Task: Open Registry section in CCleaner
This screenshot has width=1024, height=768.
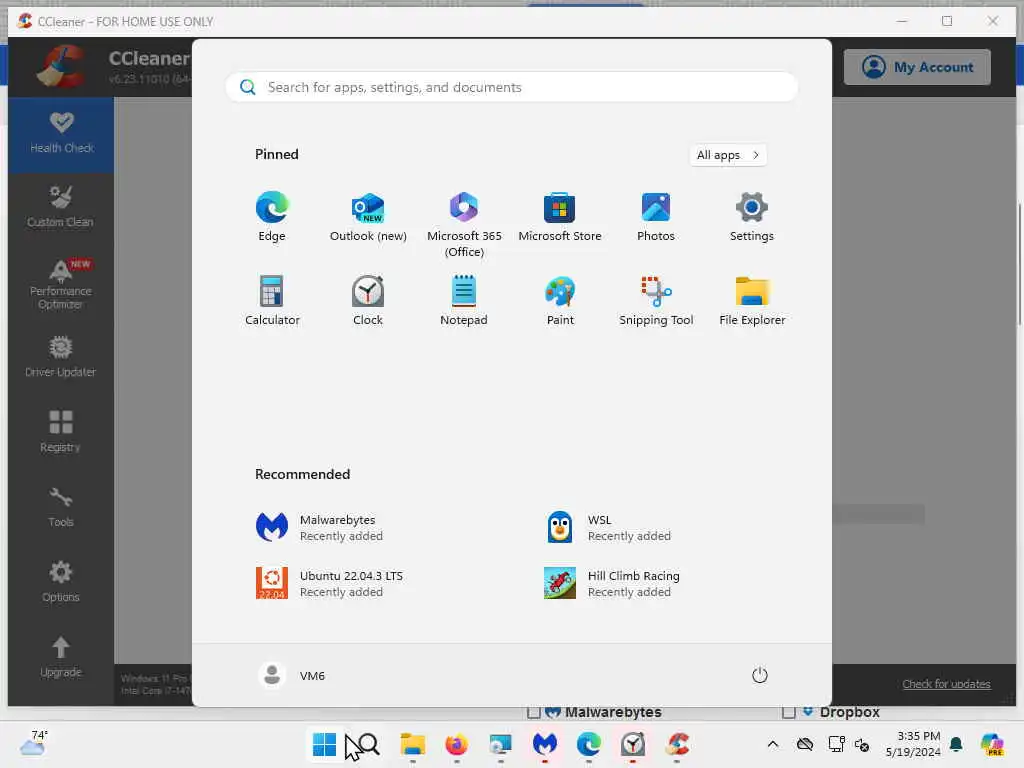Action: coord(61,432)
